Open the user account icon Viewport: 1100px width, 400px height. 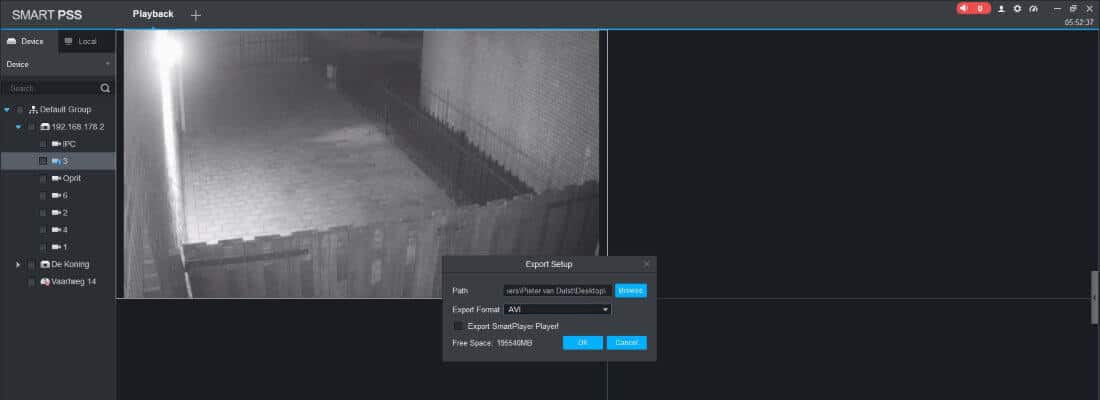click(x=1001, y=8)
